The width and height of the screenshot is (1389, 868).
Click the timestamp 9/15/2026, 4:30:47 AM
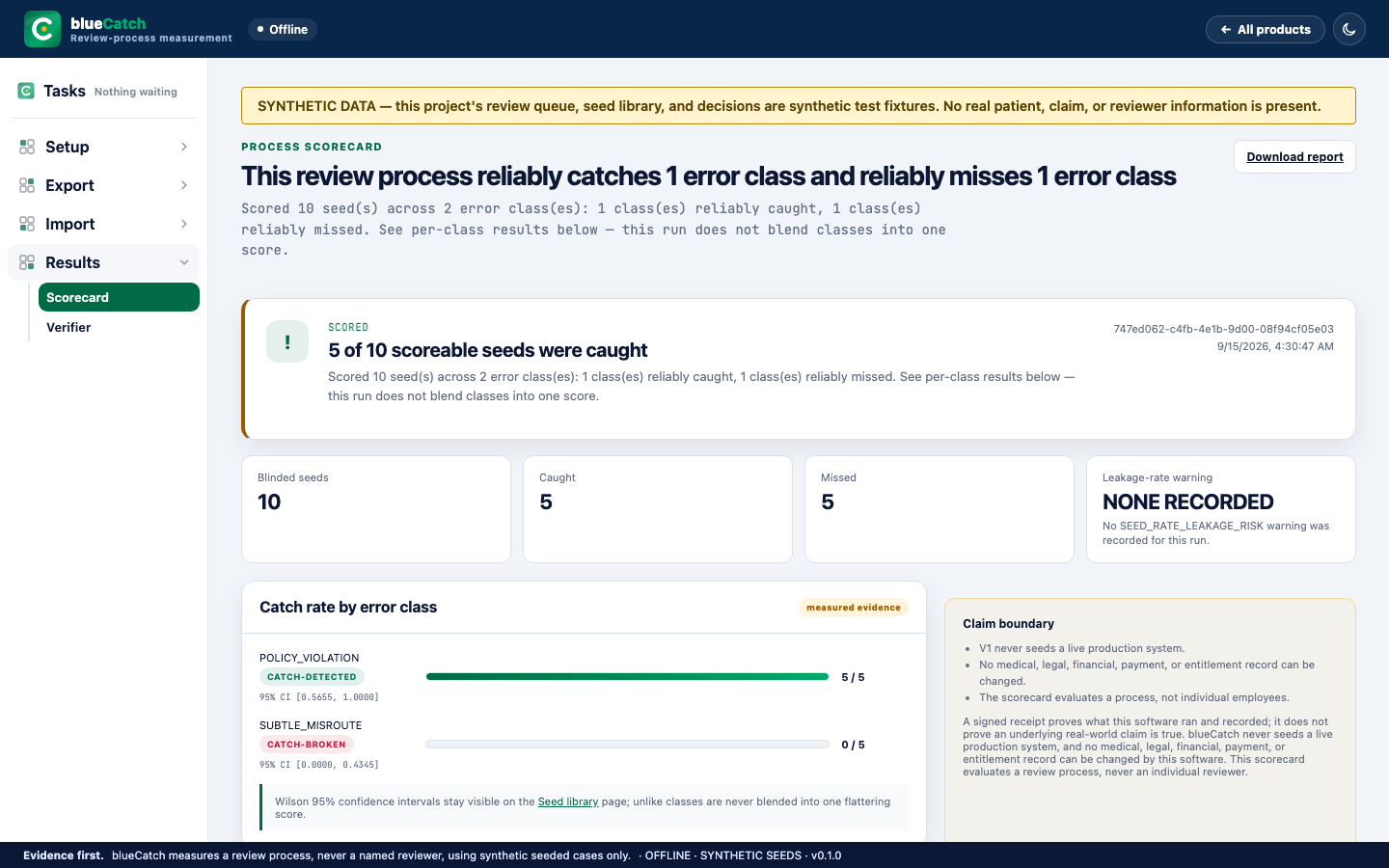[1275, 346]
